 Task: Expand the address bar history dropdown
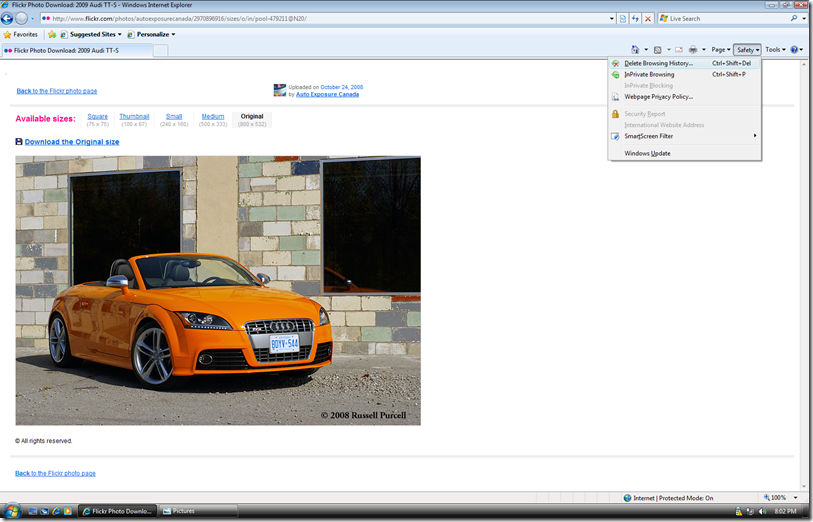612,19
